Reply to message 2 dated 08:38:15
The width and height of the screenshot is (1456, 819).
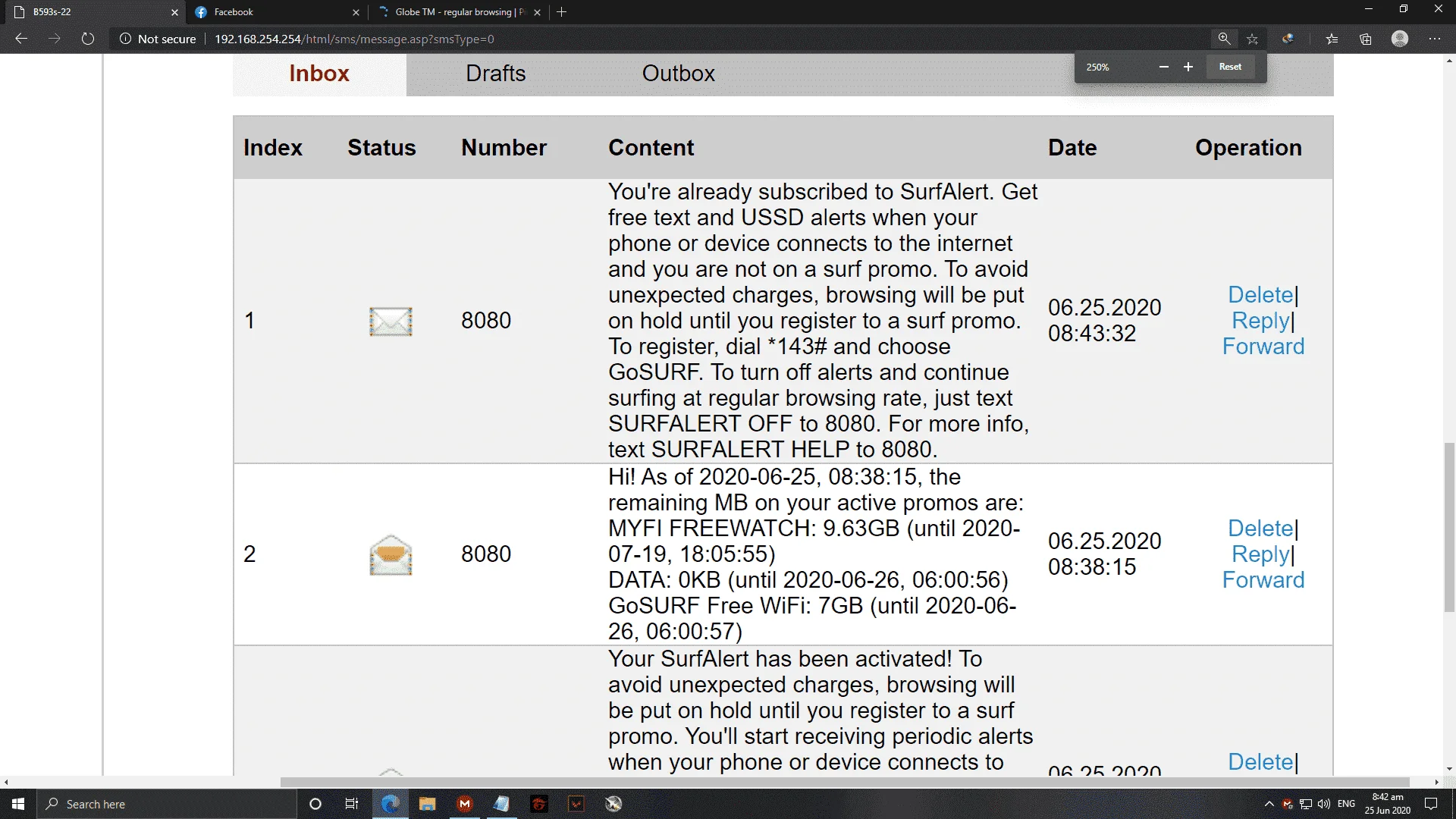tap(1260, 554)
